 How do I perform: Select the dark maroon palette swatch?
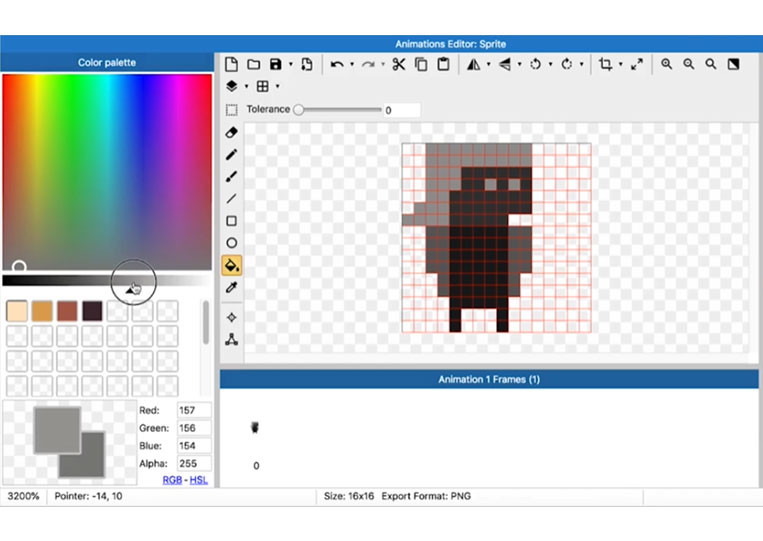pos(92,311)
